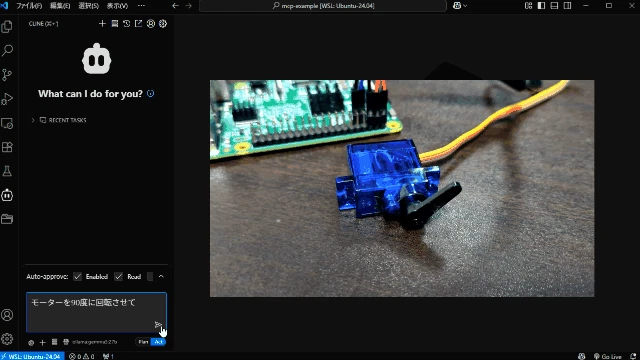The width and height of the screenshot is (640, 360).
Task: Toggle Auto-approve Enabled checkbox
Action: tap(77, 276)
